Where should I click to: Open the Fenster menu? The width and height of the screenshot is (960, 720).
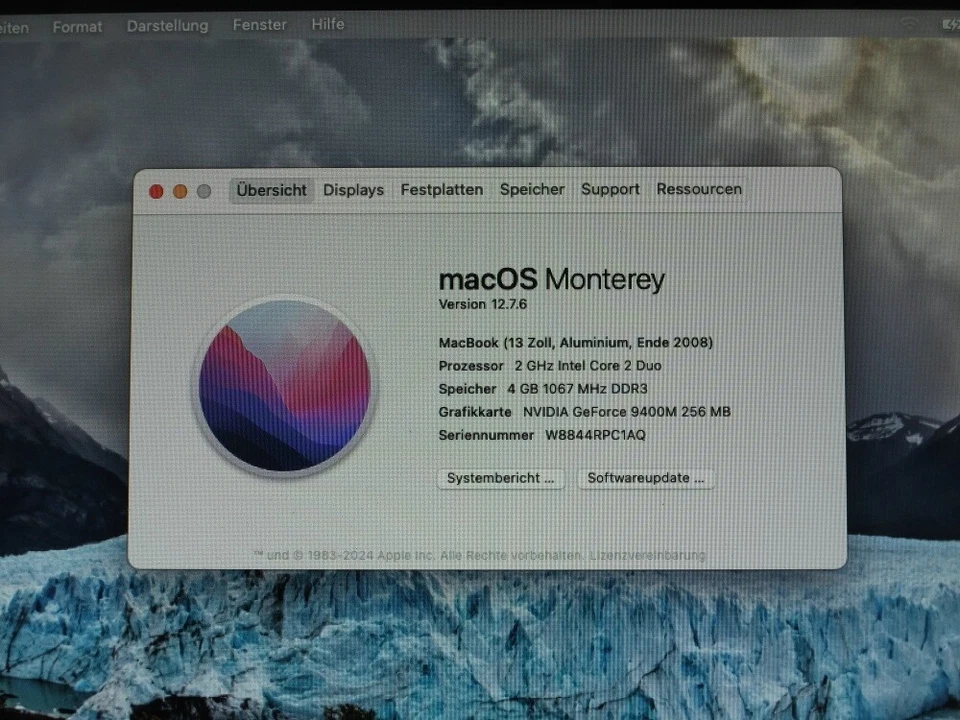259,25
